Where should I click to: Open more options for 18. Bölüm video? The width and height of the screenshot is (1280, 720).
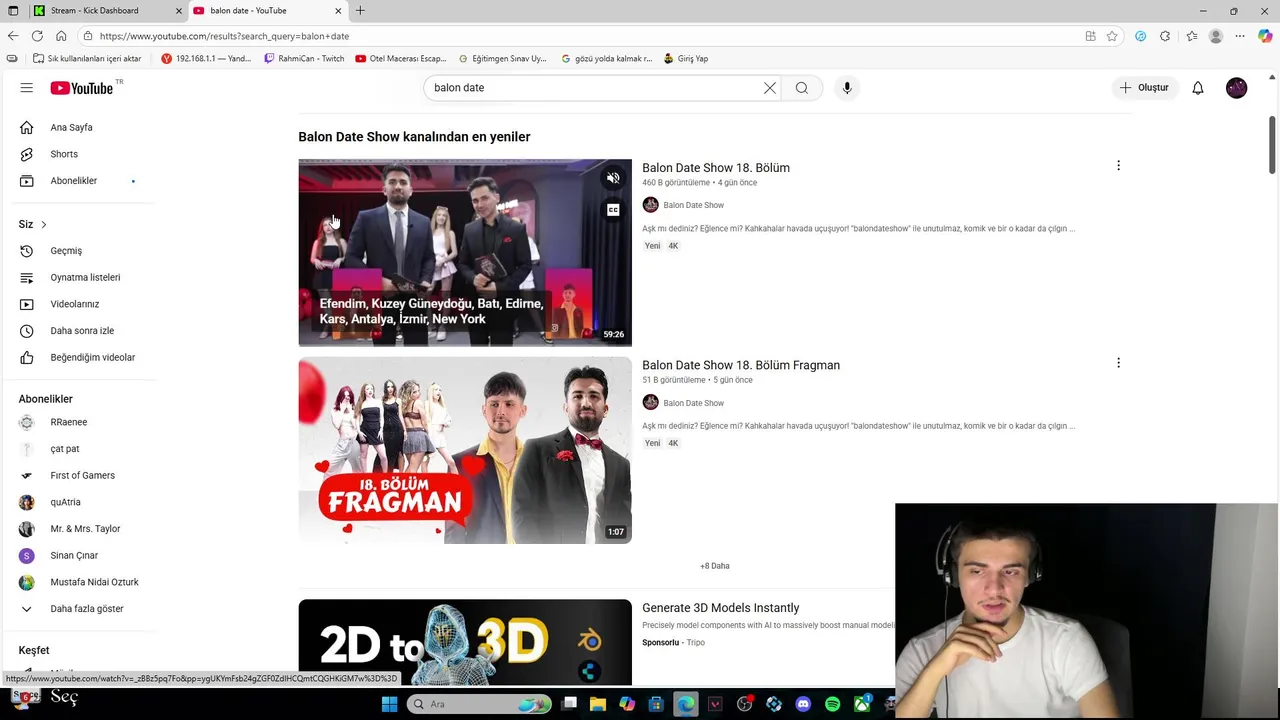click(1118, 166)
